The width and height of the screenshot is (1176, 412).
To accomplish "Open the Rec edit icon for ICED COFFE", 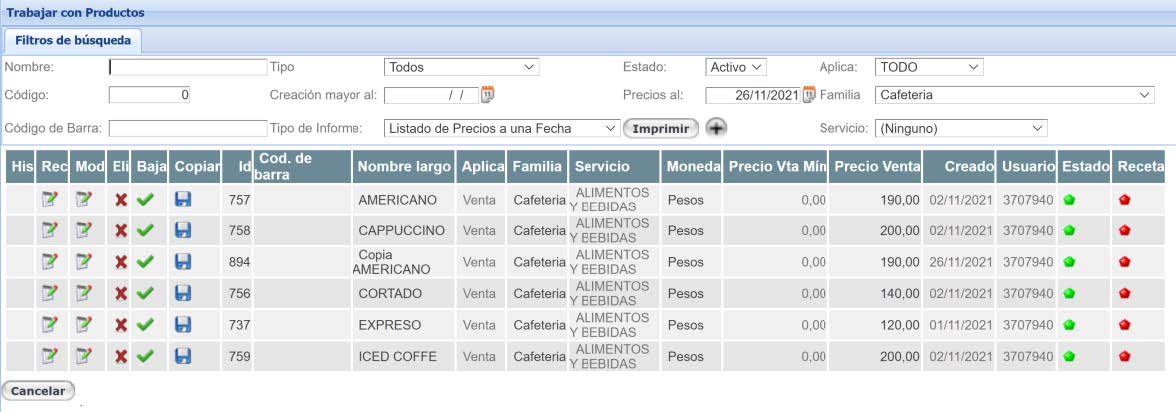I will click(x=50, y=356).
